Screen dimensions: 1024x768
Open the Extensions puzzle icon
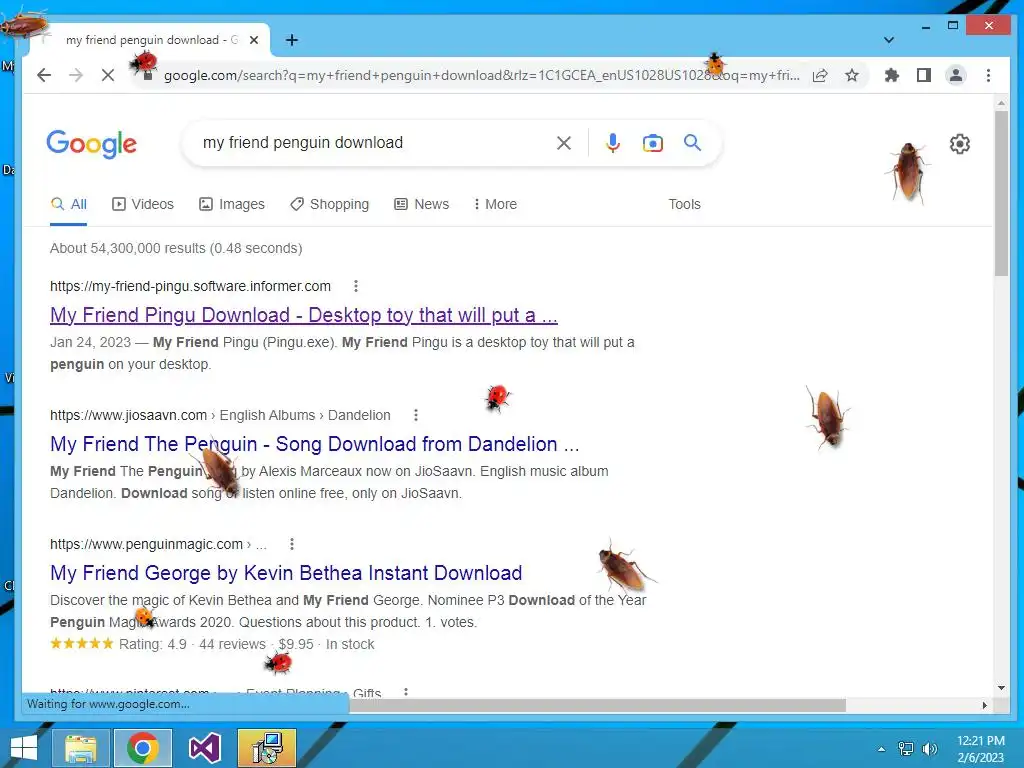(x=891, y=75)
